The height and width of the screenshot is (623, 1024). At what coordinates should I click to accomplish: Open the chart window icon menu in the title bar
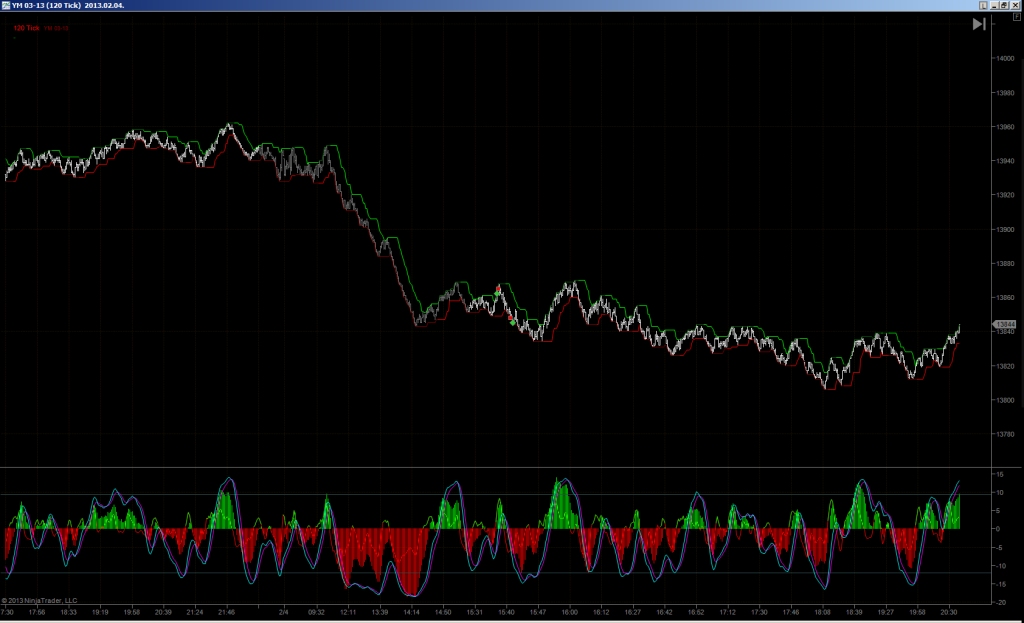[6, 5]
